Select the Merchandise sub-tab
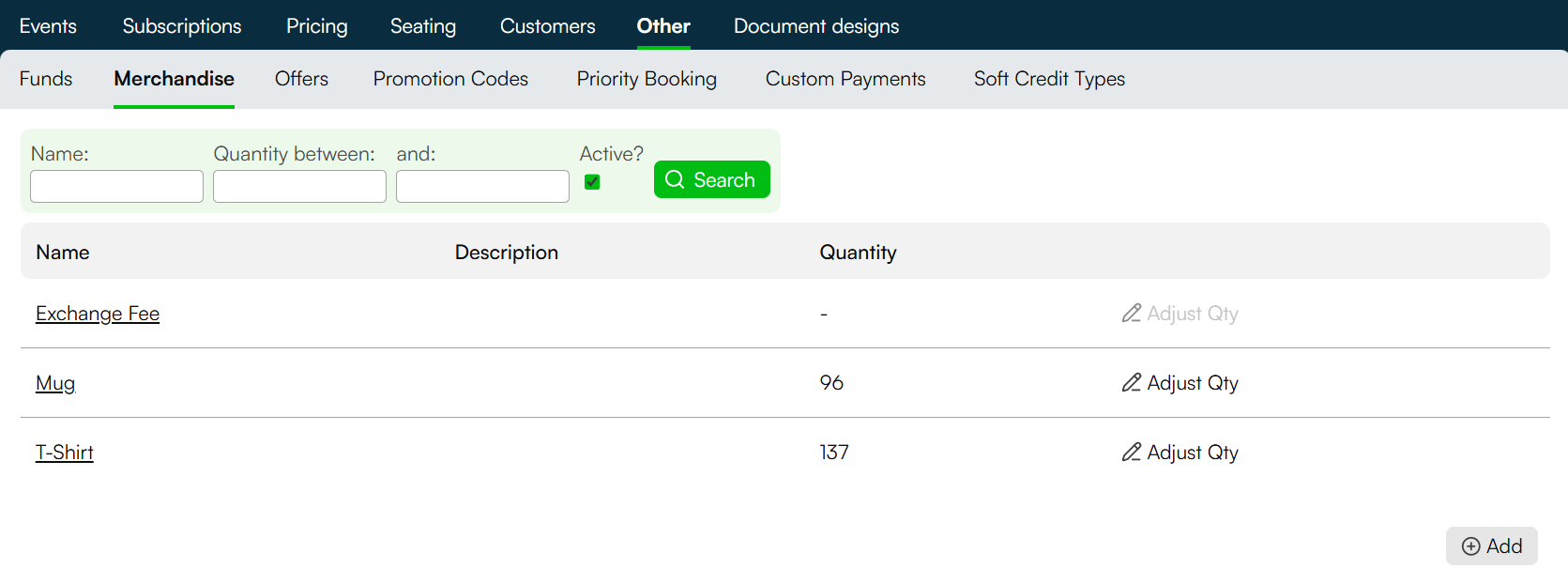This screenshot has height=584, width=1568. (x=175, y=79)
